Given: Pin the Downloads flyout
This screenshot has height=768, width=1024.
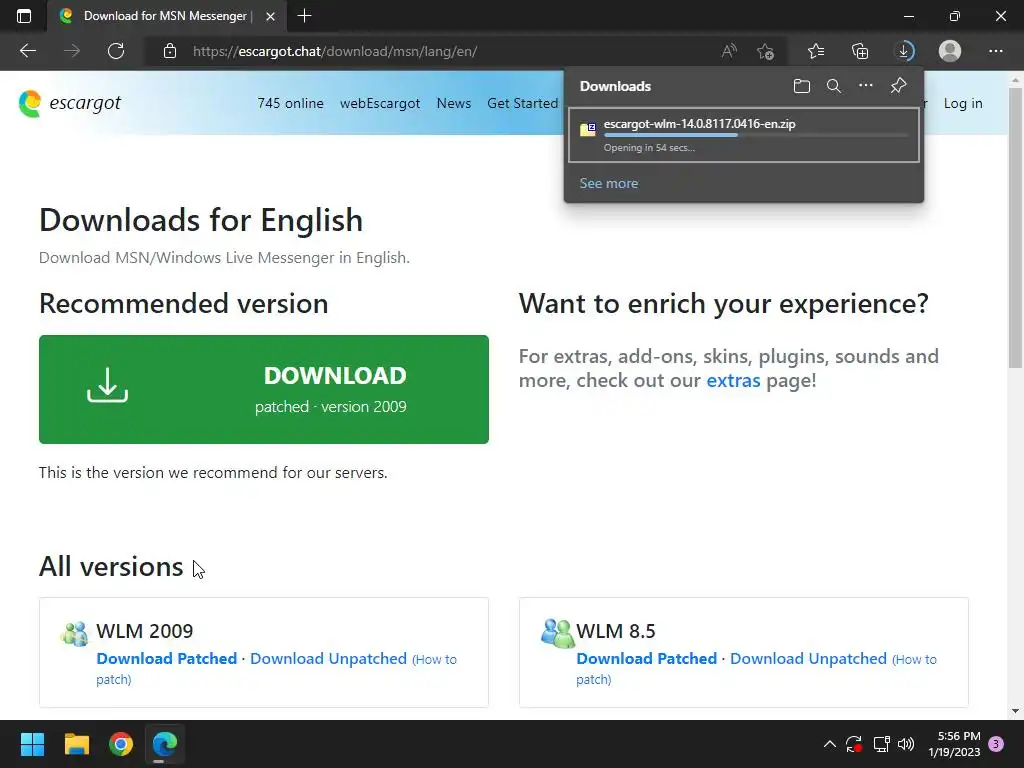Looking at the screenshot, I should click(899, 86).
